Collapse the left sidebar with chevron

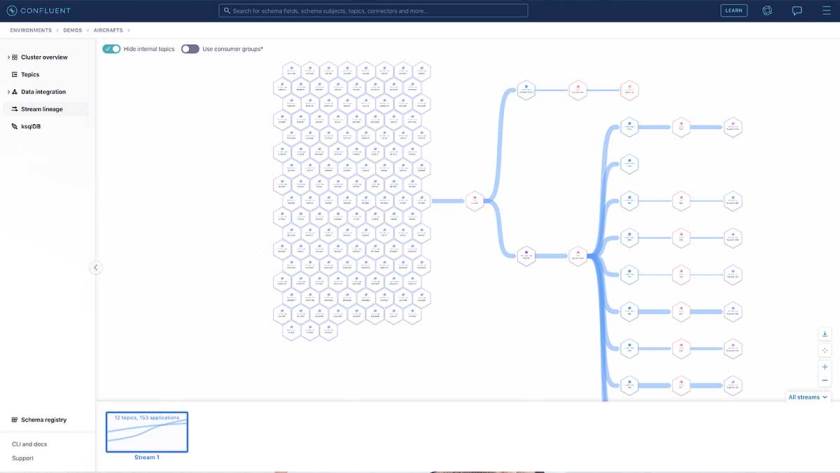pos(96,267)
